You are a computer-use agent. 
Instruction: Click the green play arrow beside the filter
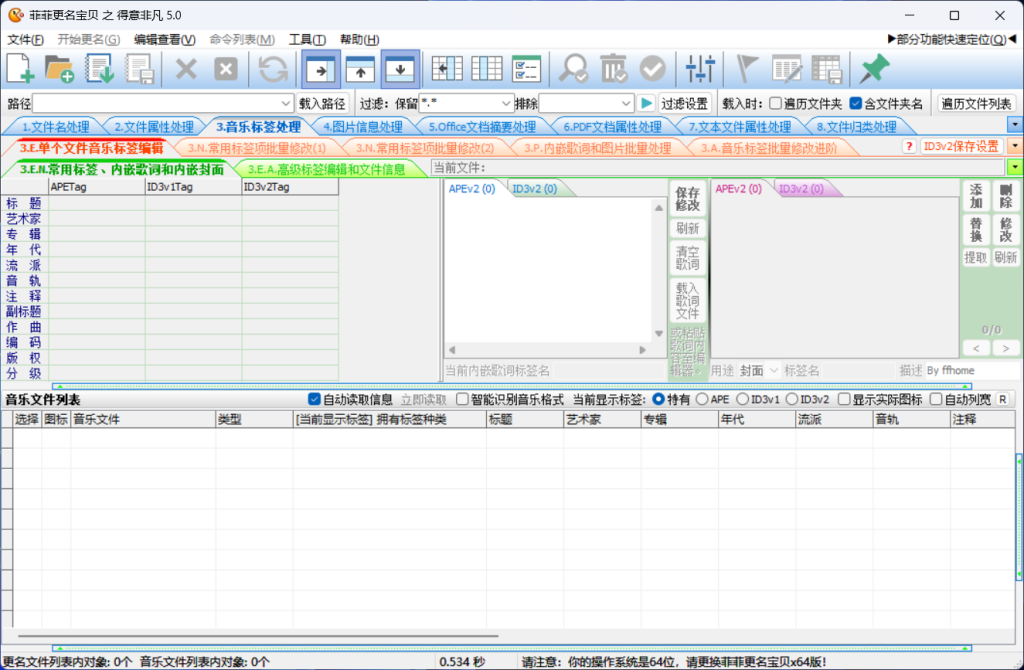point(647,103)
